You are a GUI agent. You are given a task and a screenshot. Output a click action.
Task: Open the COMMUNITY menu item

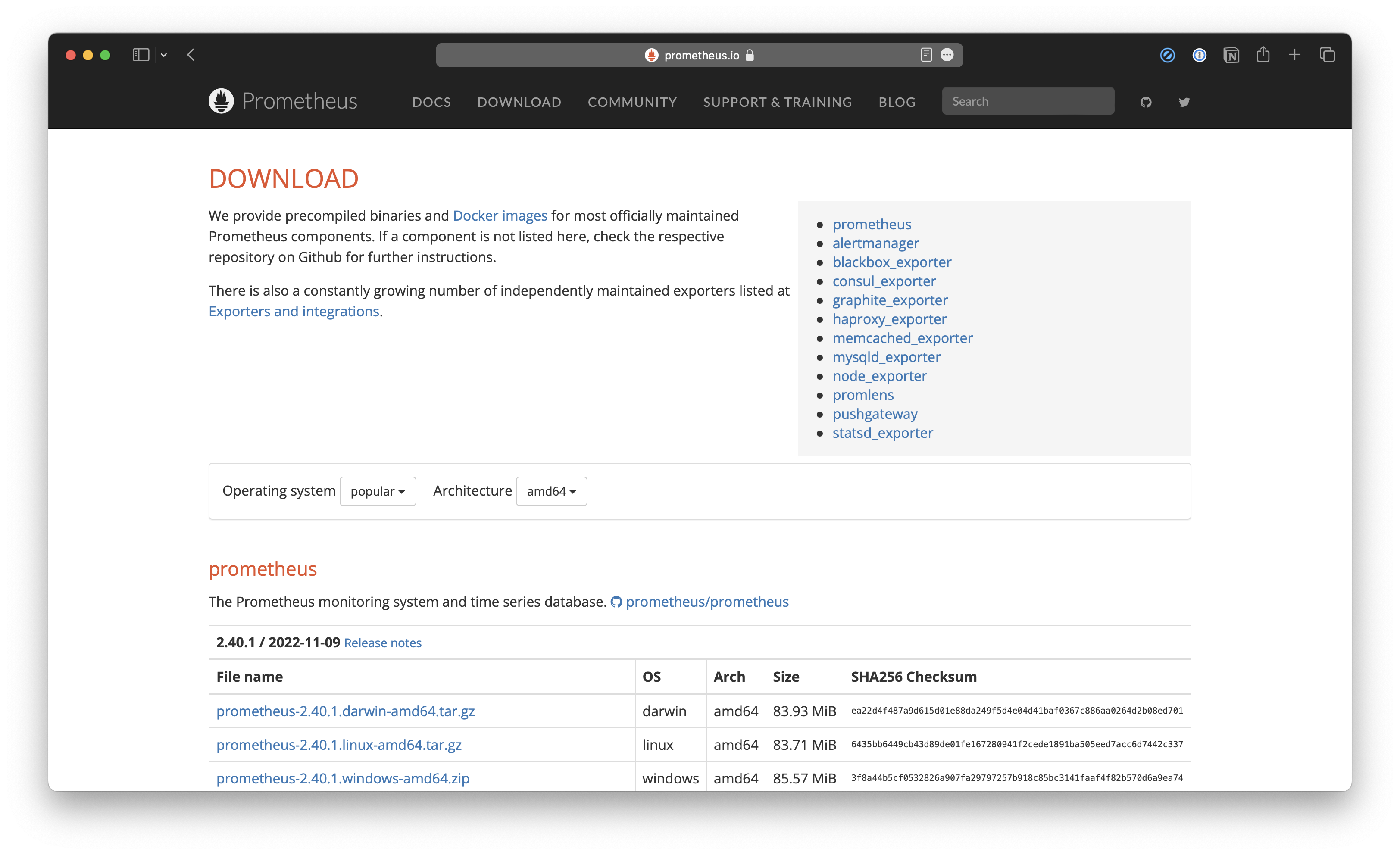pyautogui.click(x=632, y=102)
